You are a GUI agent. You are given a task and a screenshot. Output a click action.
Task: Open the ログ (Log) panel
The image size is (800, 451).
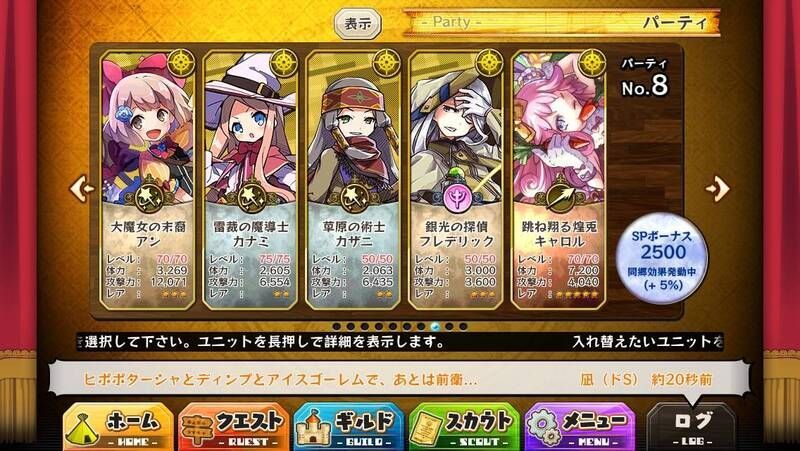pyautogui.click(x=692, y=428)
